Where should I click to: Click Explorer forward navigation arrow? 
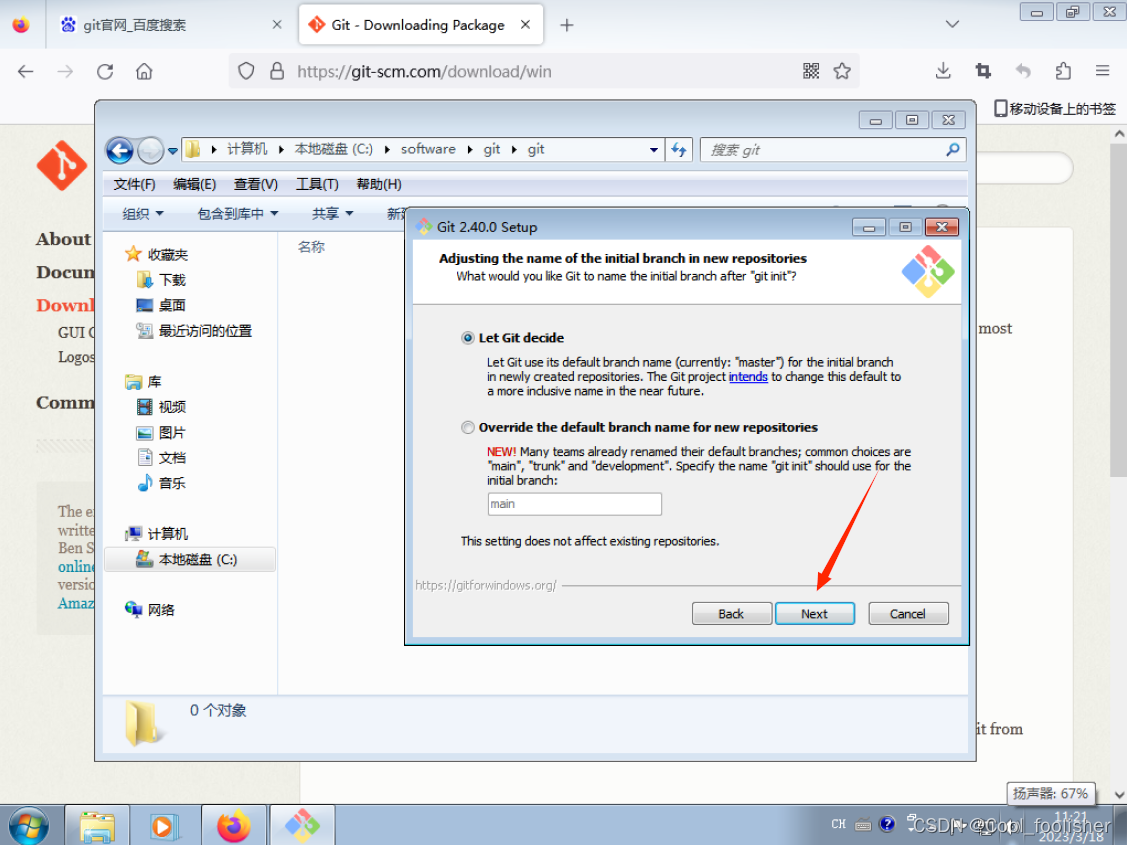pyautogui.click(x=150, y=150)
